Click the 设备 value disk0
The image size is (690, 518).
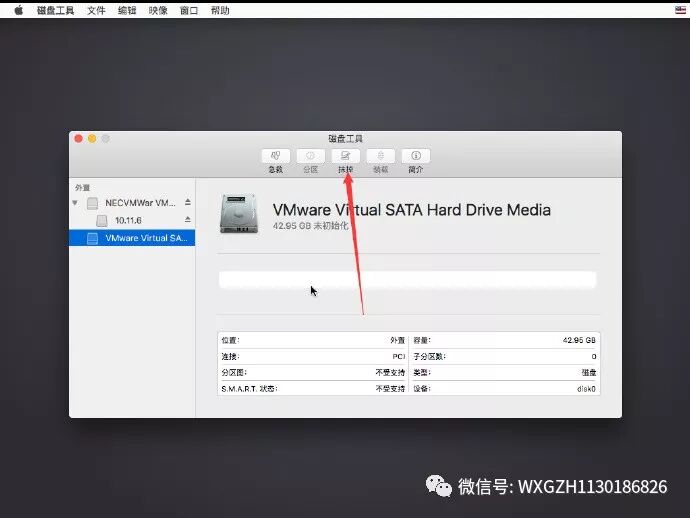coord(586,389)
